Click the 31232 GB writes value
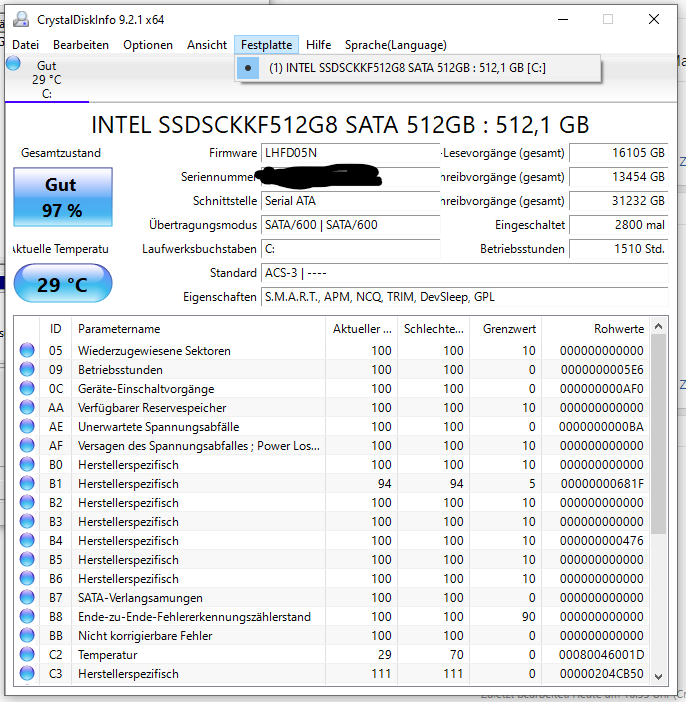The height and width of the screenshot is (702, 686). point(618,201)
